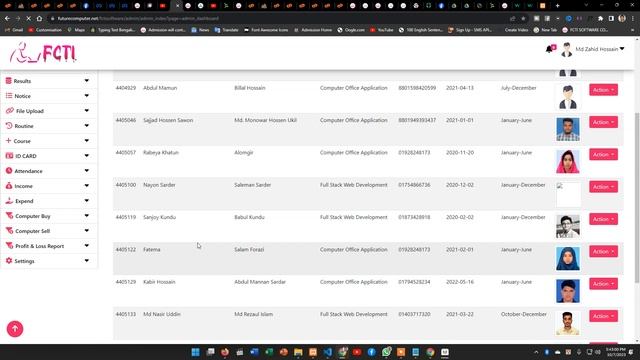This screenshot has width=640, height=360.
Task: Click the browser address bar
Action: click(278, 18)
